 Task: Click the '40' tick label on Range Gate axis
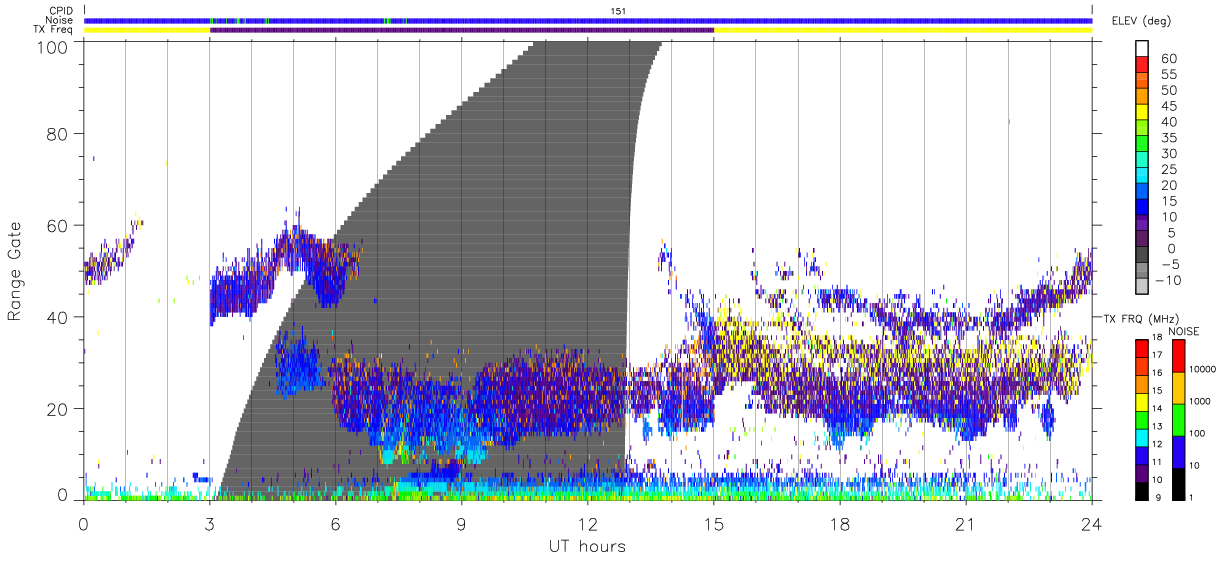[59, 318]
